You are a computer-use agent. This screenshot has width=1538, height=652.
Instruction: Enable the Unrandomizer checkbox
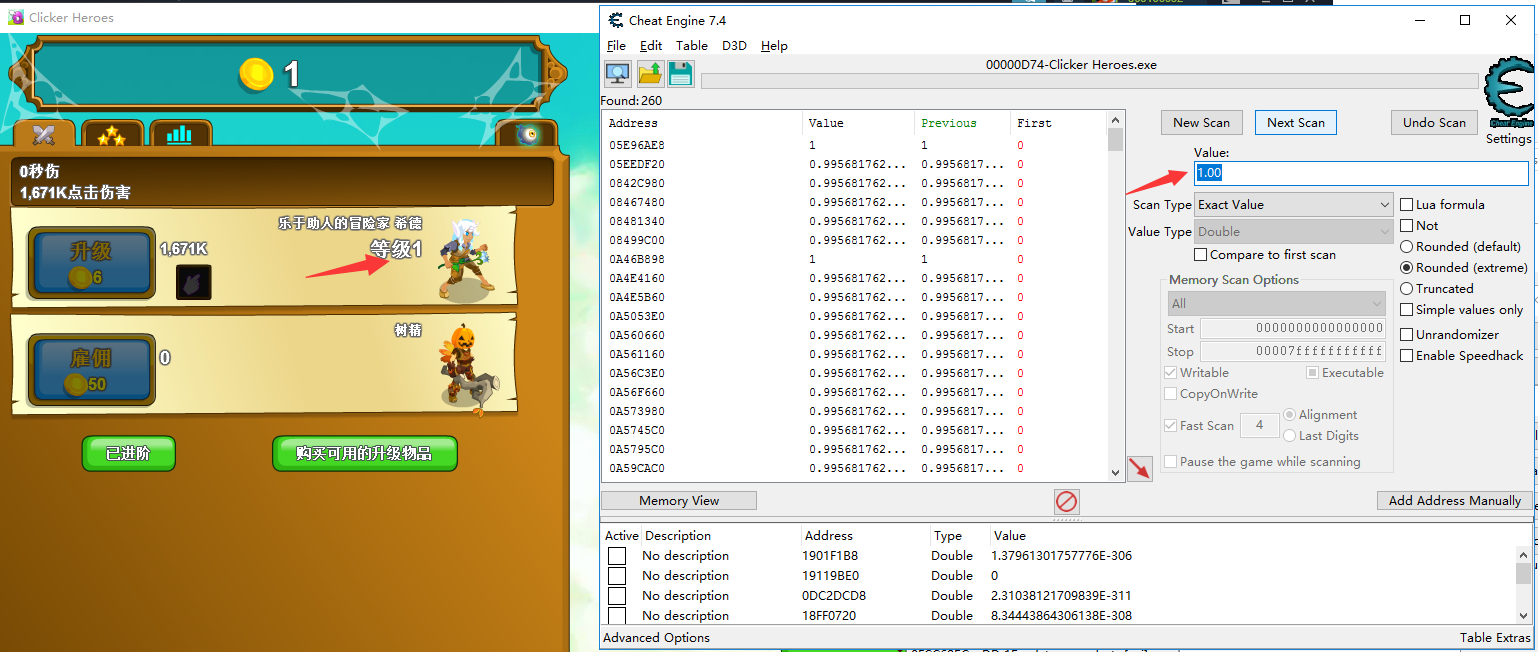pos(1407,334)
